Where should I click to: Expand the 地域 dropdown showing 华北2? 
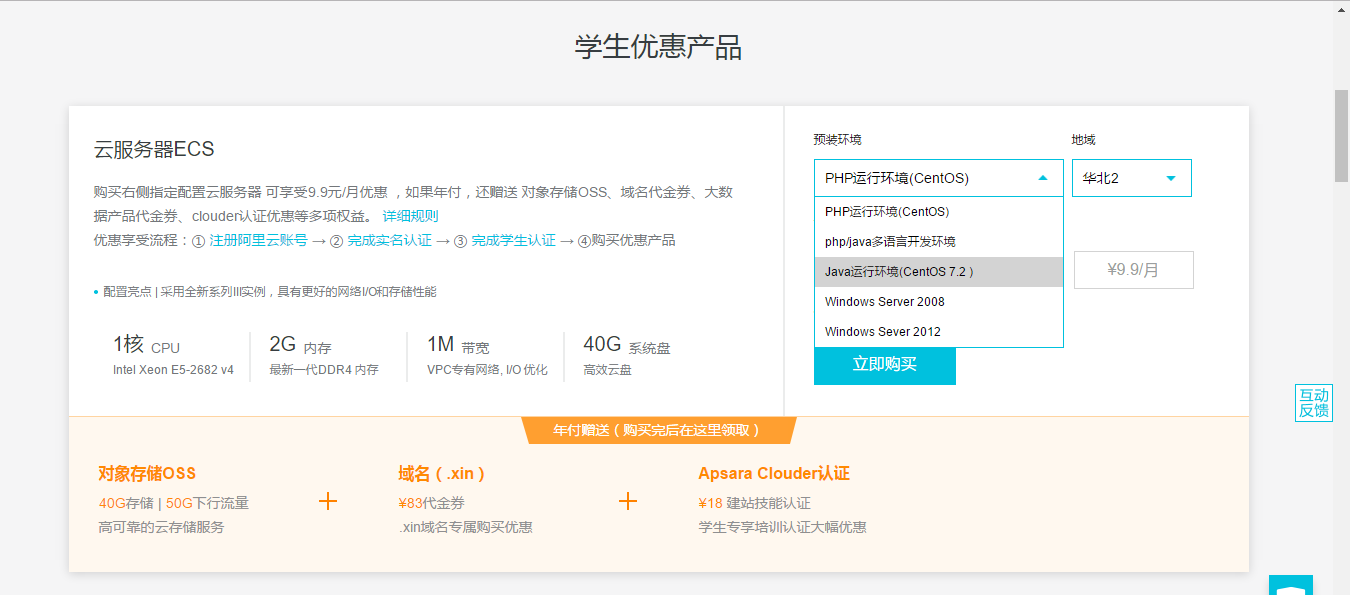click(x=1131, y=178)
